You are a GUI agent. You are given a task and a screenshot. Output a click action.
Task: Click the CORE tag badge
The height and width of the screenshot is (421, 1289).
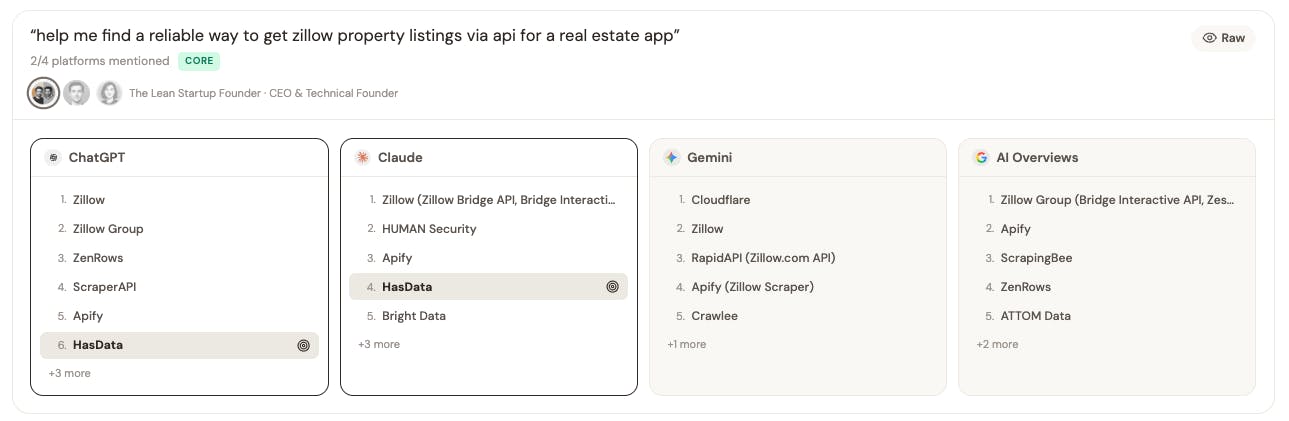(x=199, y=61)
